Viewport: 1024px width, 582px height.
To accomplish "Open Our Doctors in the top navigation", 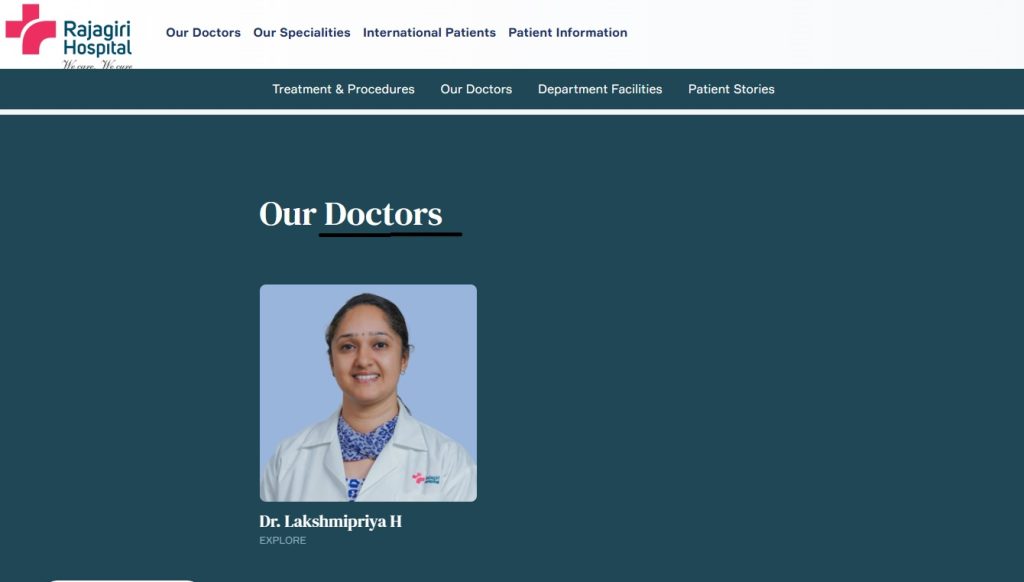I will [203, 33].
